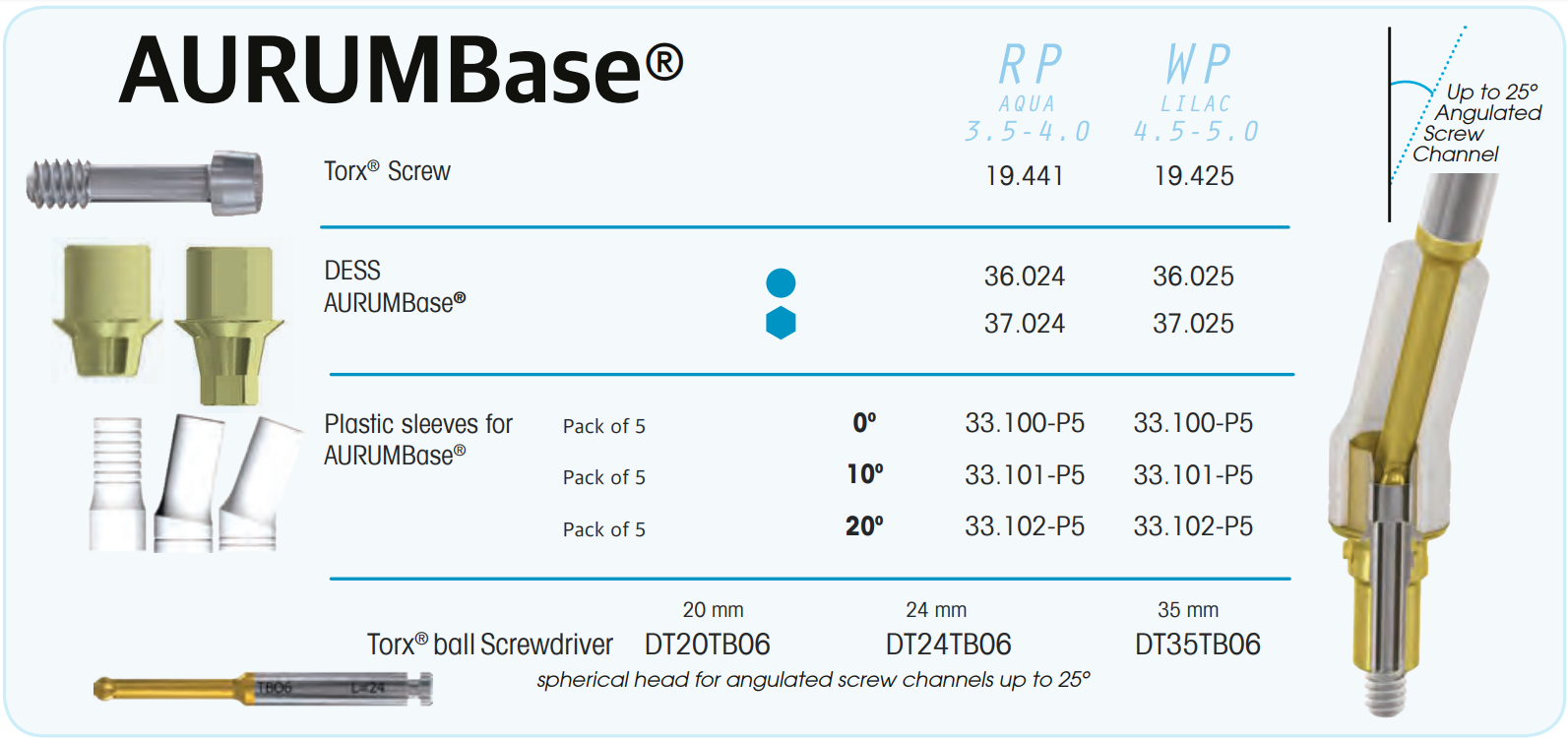Select the hex AURUMBase abutment image
The width and height of the screenshot is (1568, 738).
point(229,325)
